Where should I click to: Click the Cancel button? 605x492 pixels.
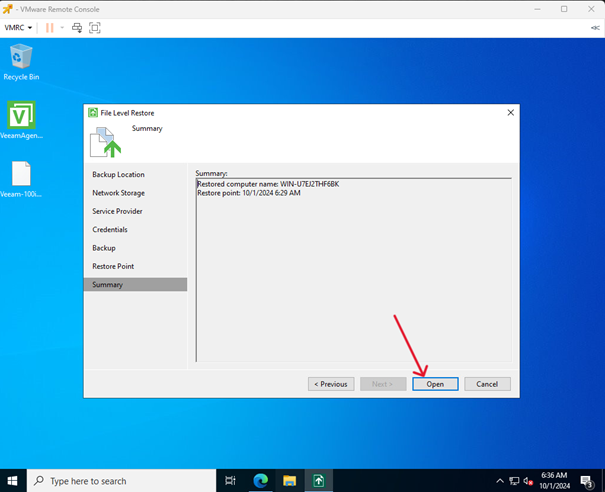point(487,384)
